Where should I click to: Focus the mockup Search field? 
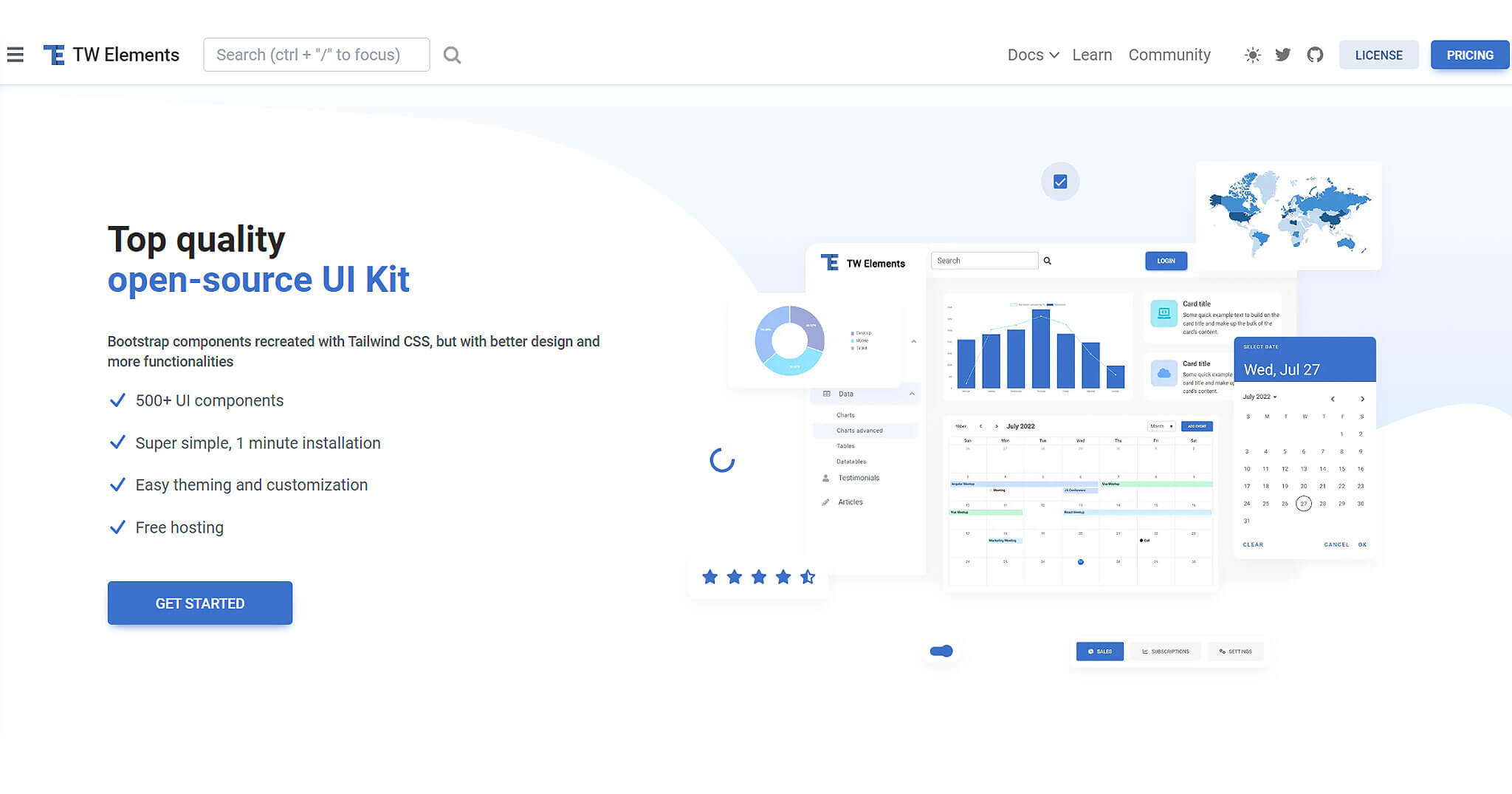984,261
